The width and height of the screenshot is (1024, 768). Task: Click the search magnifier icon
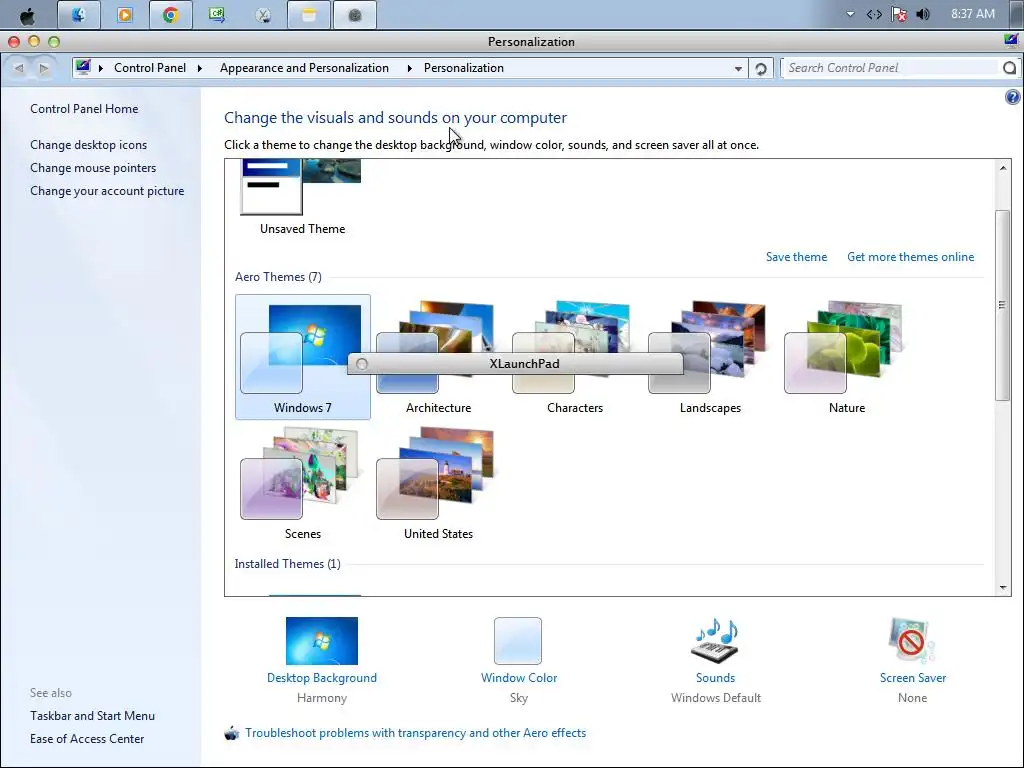pos(1010,68)
